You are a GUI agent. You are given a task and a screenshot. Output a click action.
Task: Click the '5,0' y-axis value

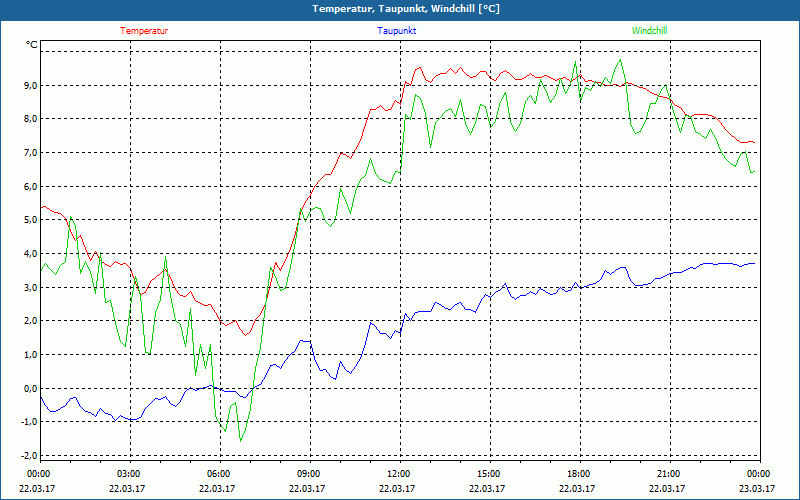(32, 220)
